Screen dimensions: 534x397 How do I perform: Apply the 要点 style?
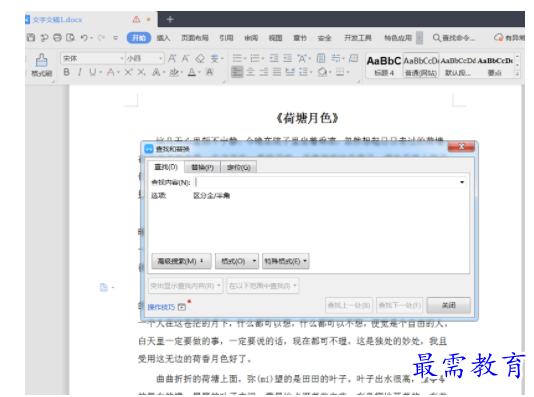pos(494,65)
